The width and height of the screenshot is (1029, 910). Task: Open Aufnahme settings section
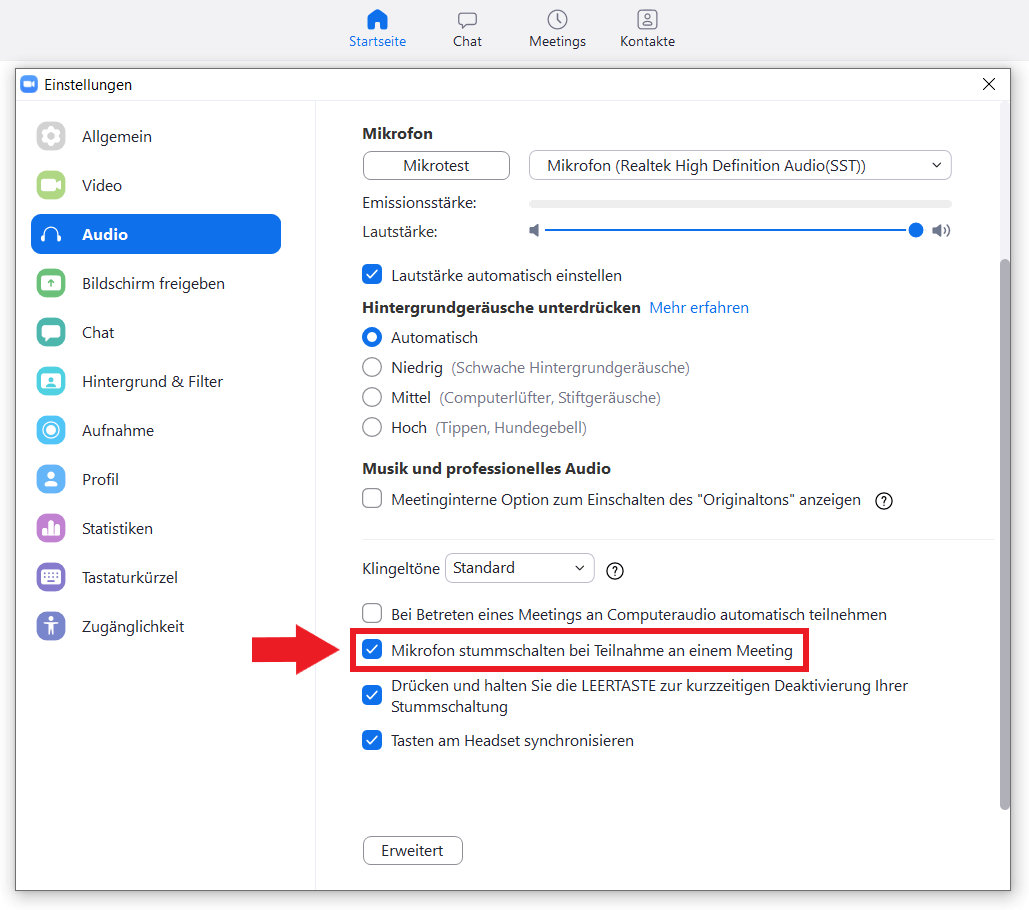pos(156,430)
